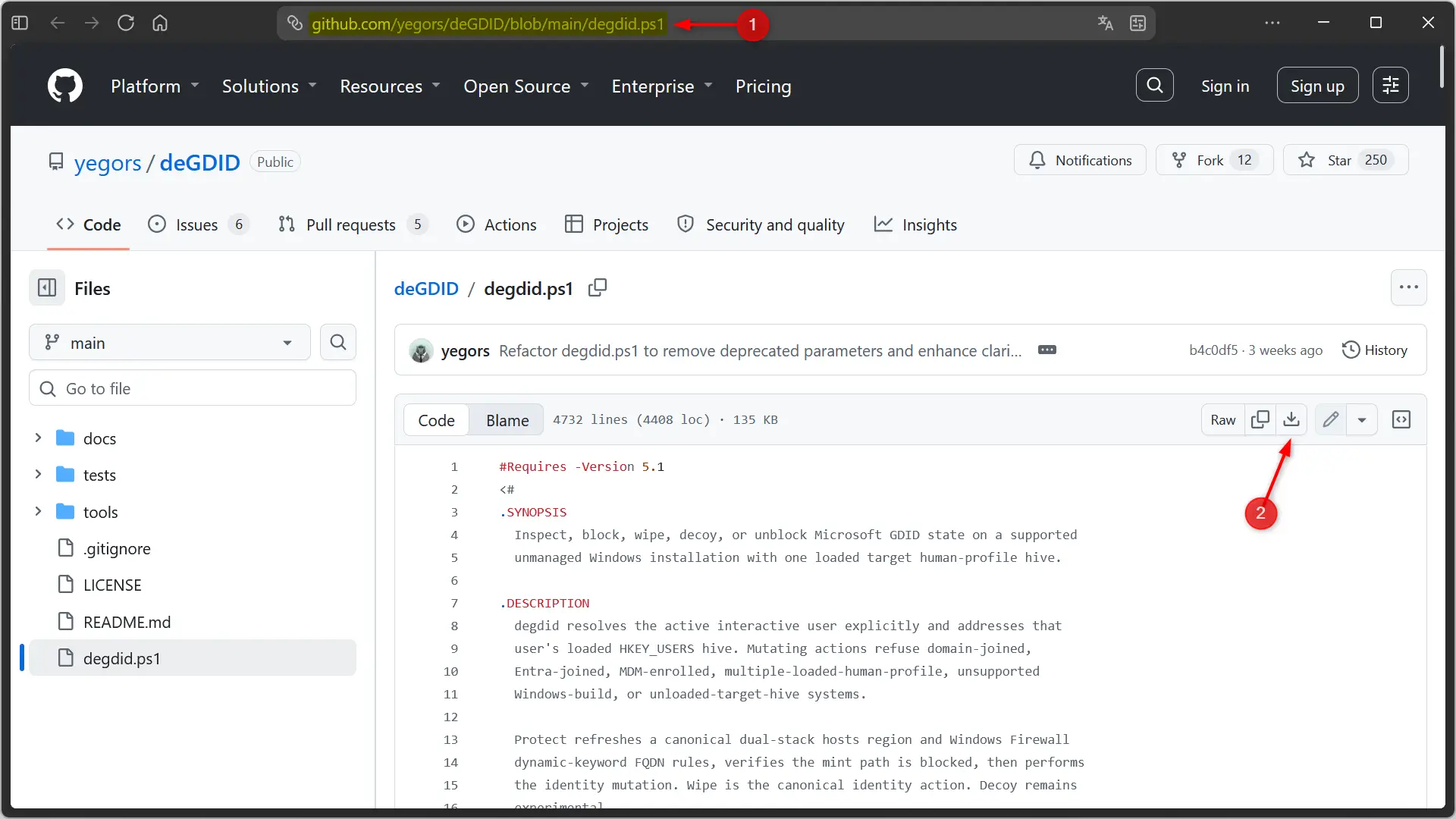This screenshot has height=819, width=1456.
Task: Open the yegors owner link
Action: pos(108,163)
